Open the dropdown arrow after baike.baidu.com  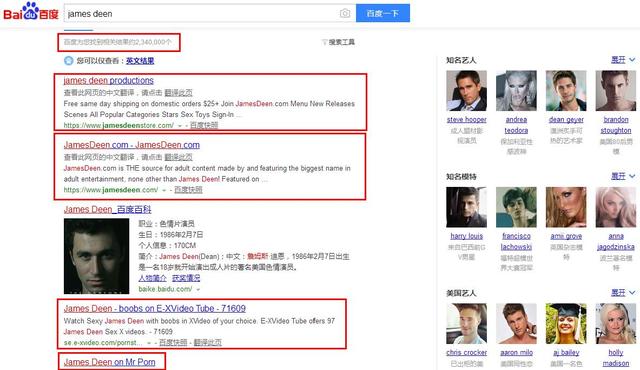coord(198,289)
